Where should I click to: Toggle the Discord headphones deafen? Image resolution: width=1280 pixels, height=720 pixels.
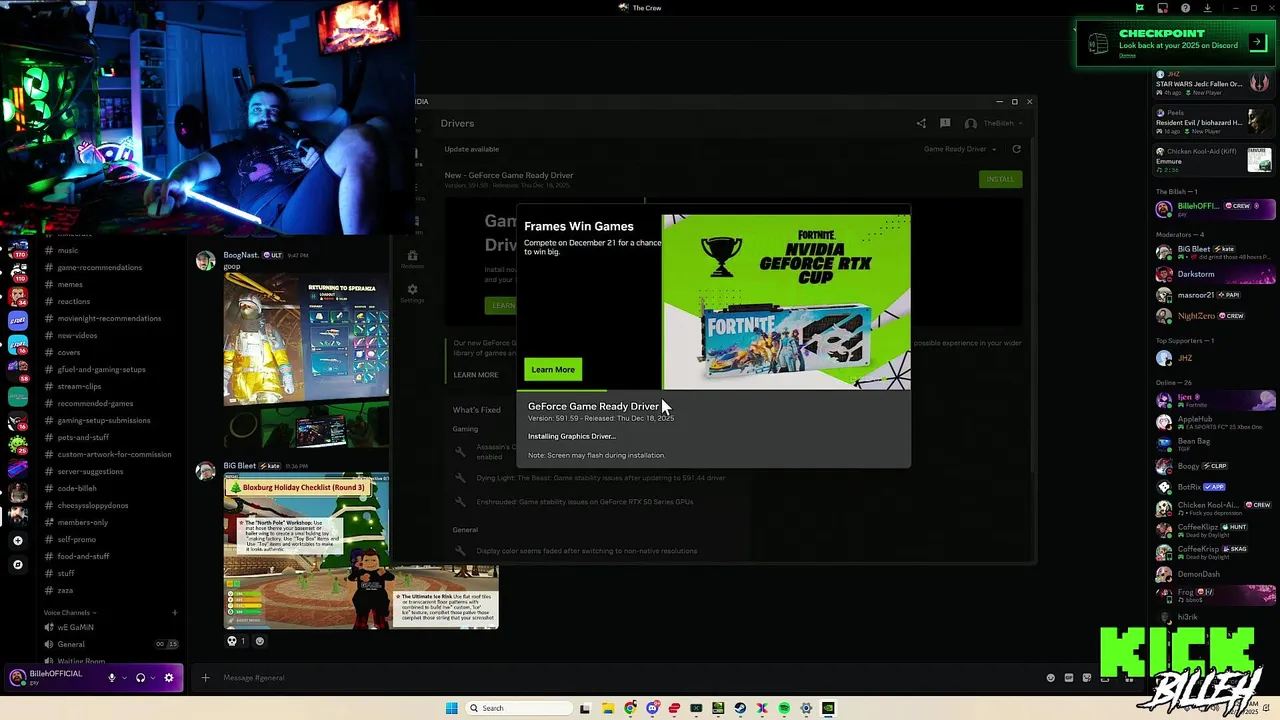click(x=140, y=677)
